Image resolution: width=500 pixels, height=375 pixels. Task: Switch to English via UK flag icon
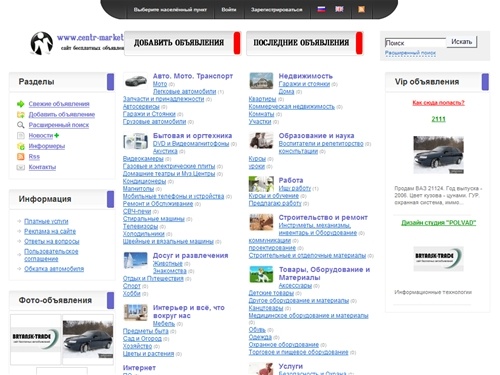pos(339,9)
